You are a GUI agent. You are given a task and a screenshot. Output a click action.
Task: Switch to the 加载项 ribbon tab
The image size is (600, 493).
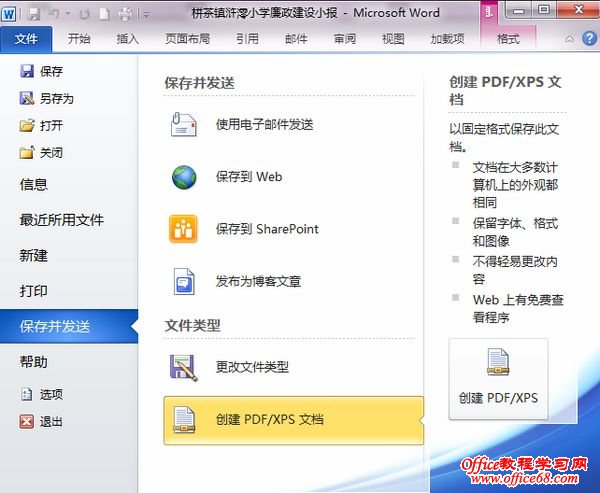447,39
